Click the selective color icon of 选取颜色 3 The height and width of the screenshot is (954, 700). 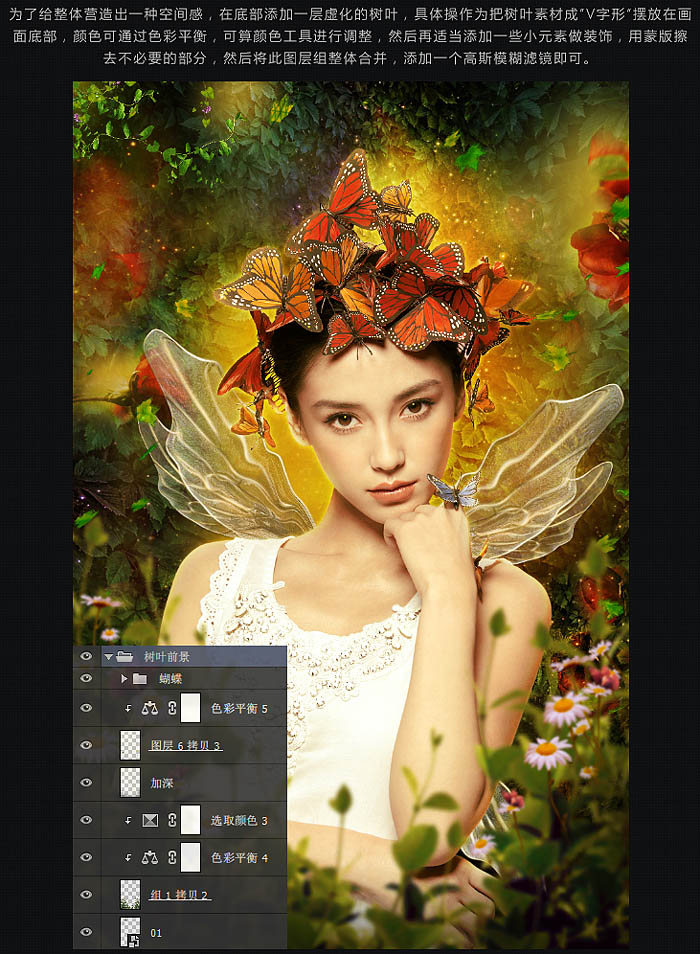[x=150, y=820]
